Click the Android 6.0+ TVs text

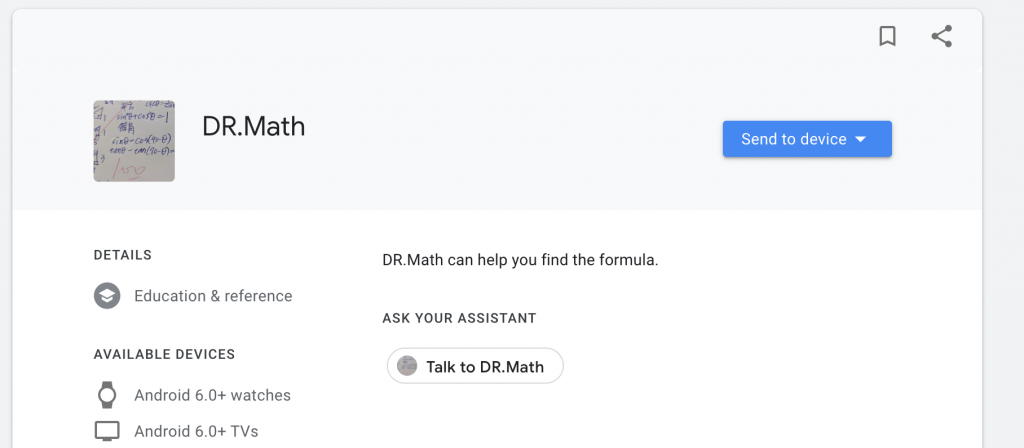196,432
